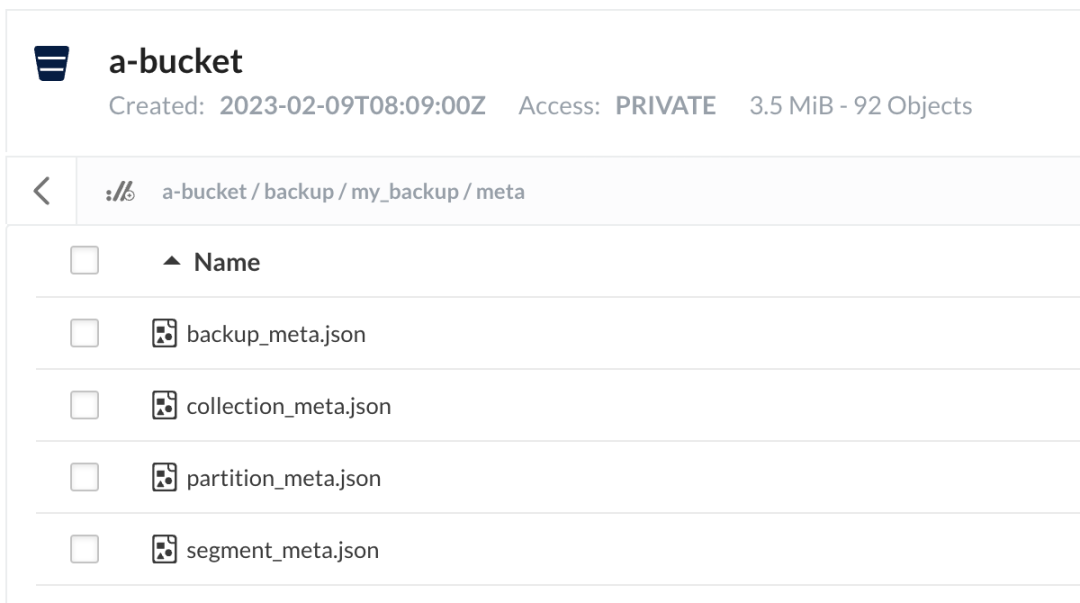Click the Name sort arrow
The image size is (1080, 603).
[x=172, y=262]
